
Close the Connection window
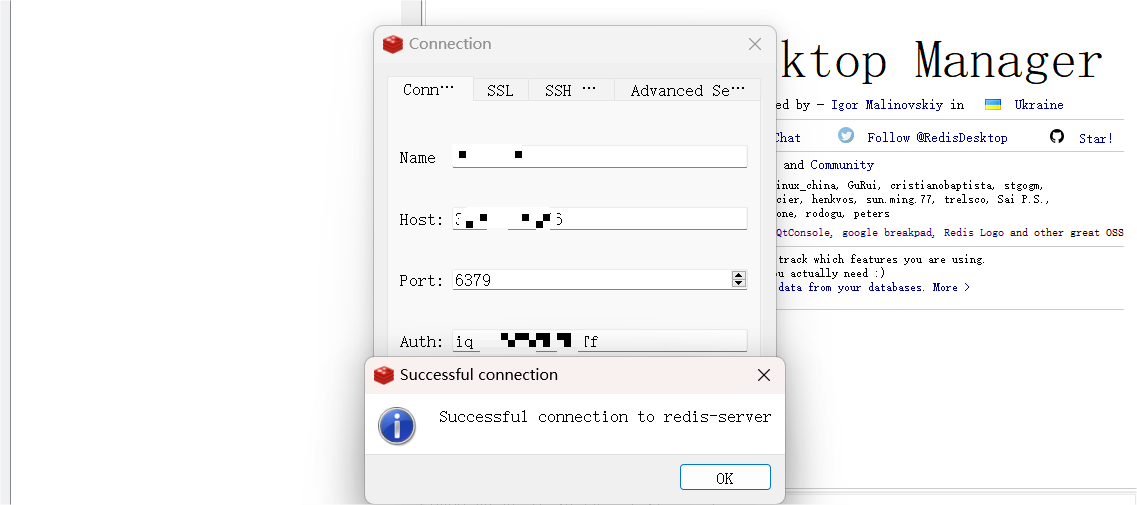tap(755, 44)
